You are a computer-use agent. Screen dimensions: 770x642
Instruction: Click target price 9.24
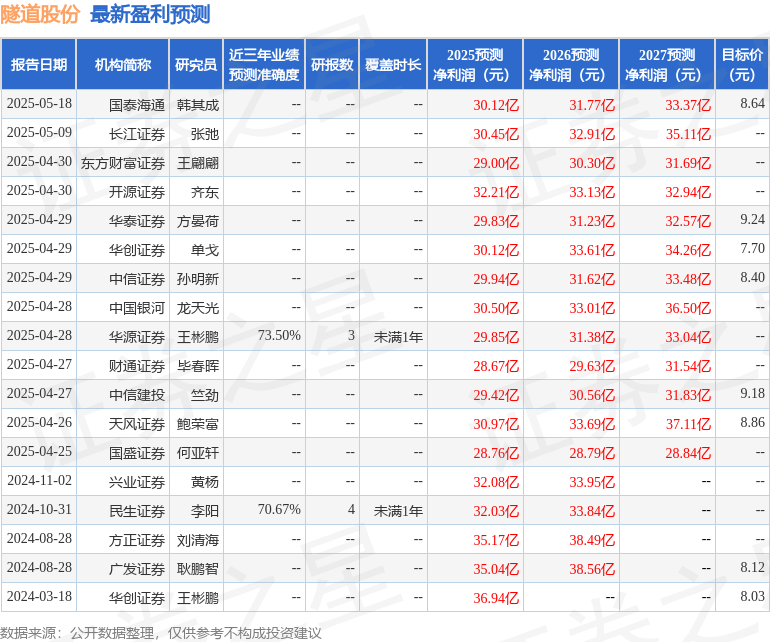pos(752,220)
